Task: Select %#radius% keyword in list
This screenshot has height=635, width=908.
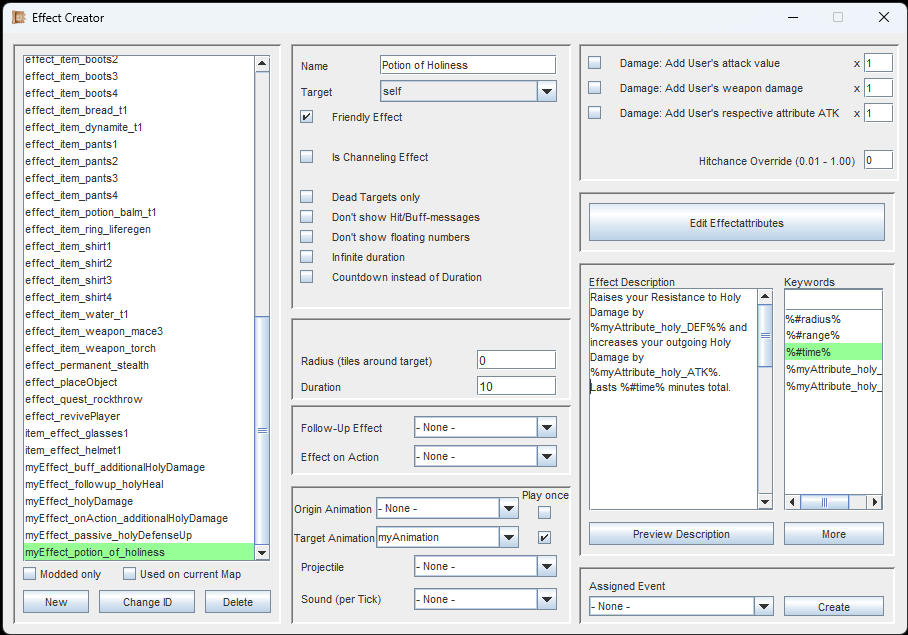Action: pyautogui.click(x=813, y=319)
